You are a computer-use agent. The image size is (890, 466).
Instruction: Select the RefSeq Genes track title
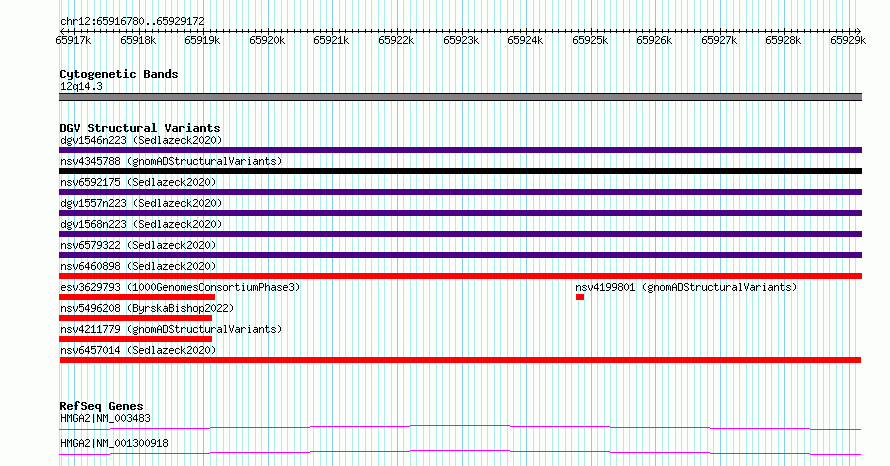coord(101,406)
